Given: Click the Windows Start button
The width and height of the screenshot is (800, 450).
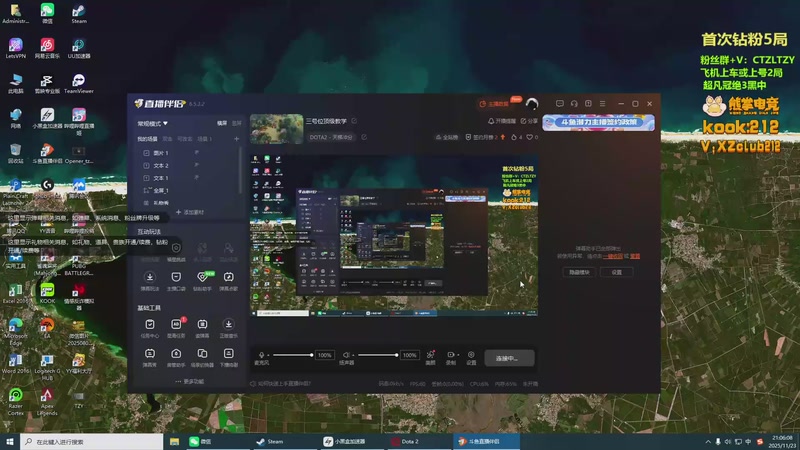Looking at the screenshot, I should pyautogui.click(x=10, y=441).
